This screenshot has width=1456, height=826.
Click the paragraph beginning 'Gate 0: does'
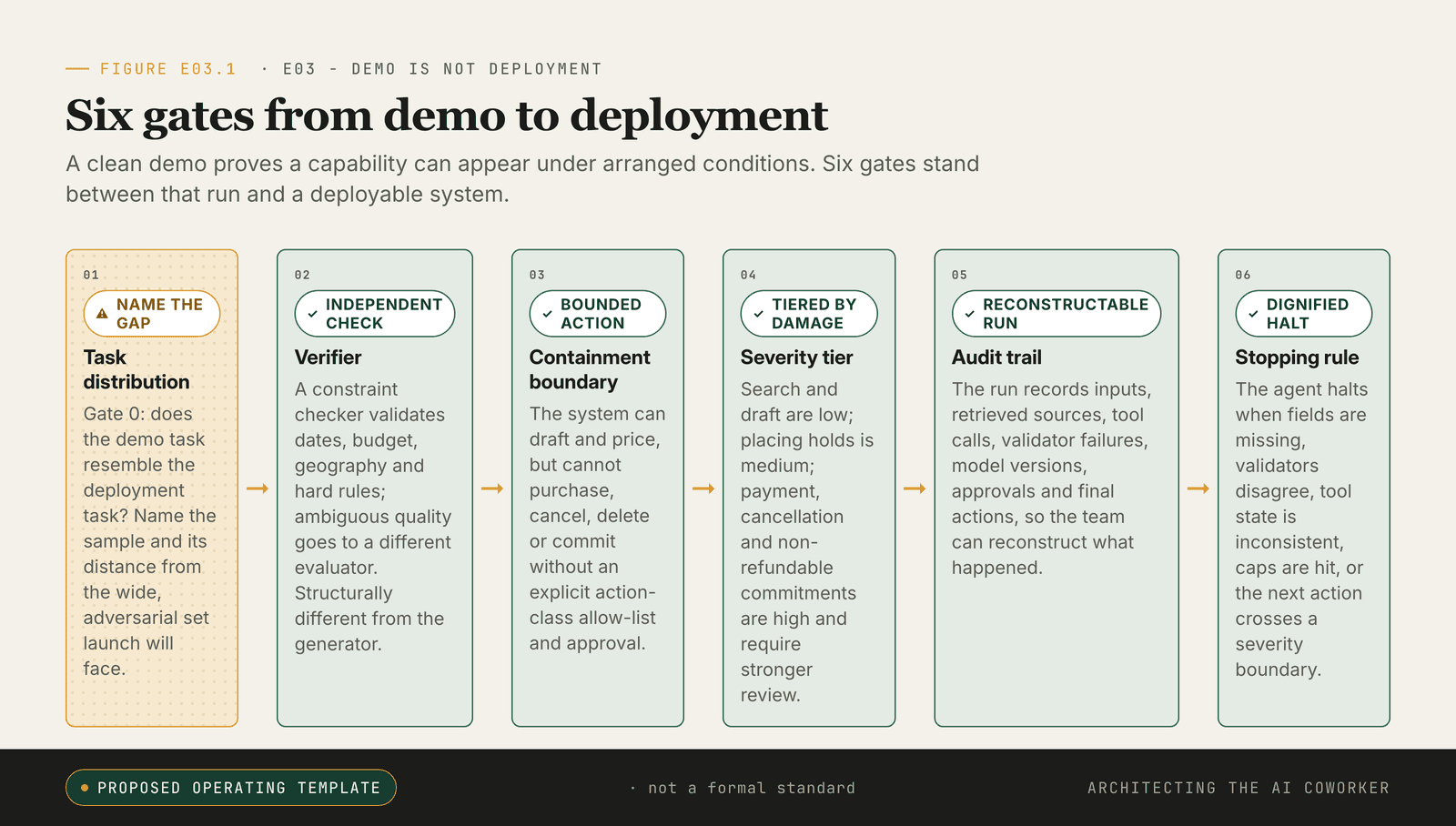click(150, 541)
